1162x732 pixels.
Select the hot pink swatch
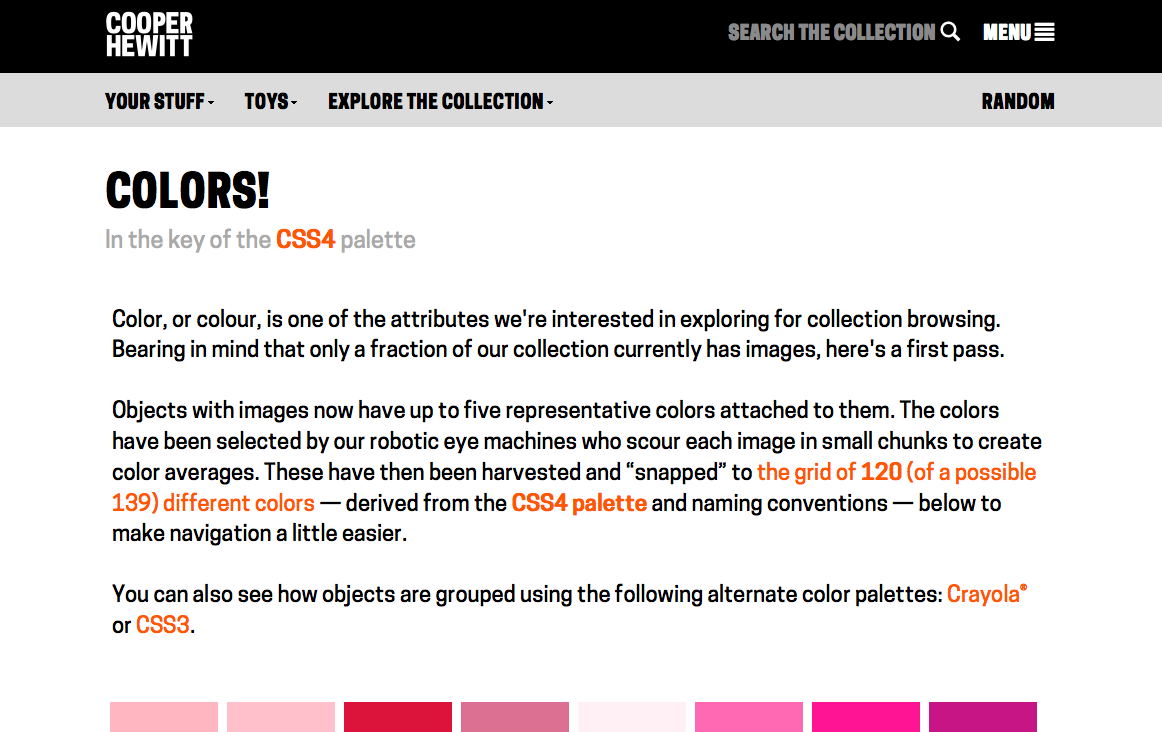pos(748,716)
